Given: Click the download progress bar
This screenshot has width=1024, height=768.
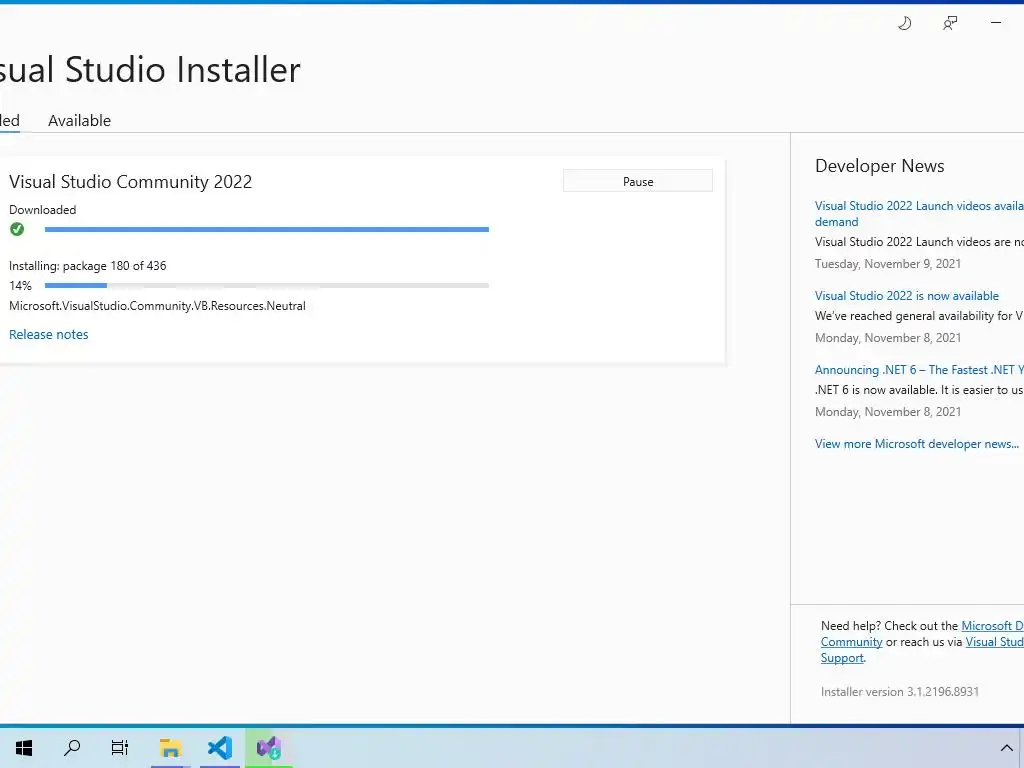Looking at the screenshot, I should coord(266,229).
